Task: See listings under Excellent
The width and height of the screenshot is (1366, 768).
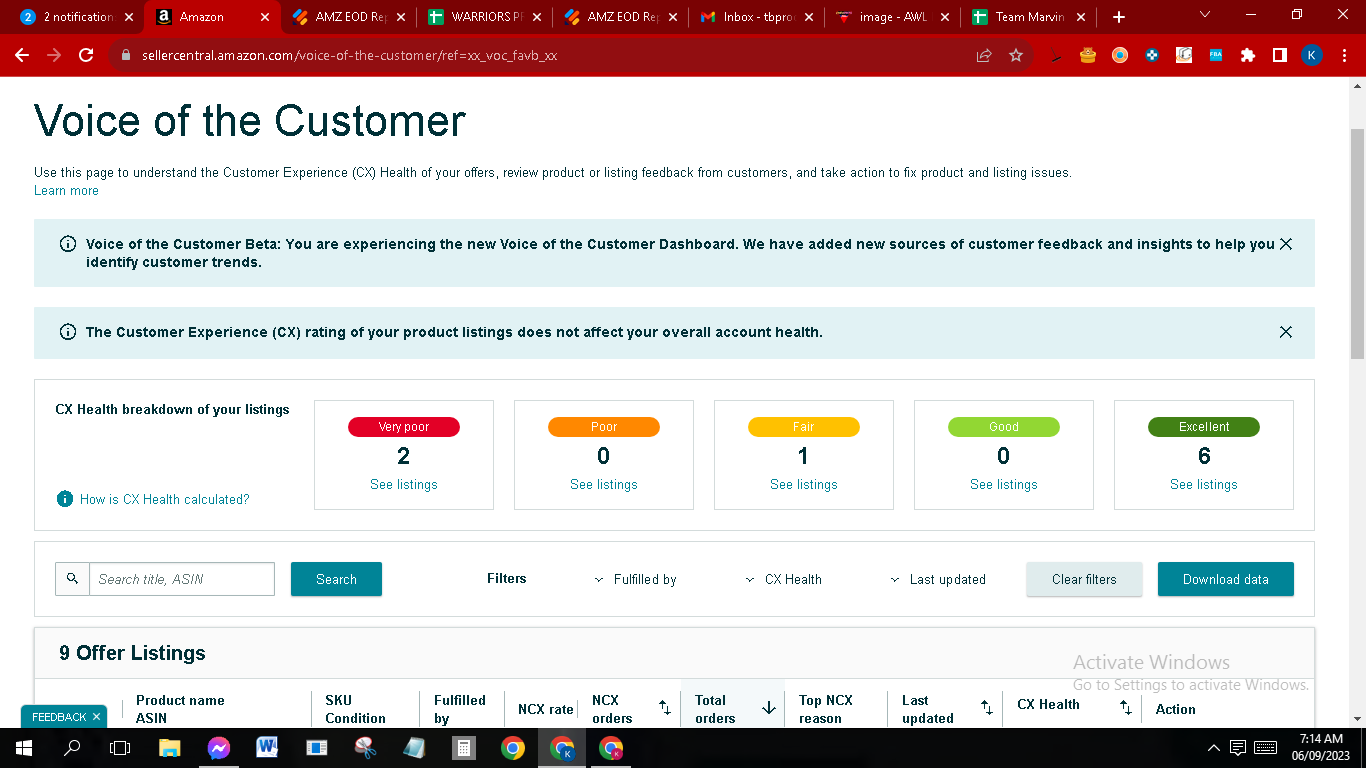Action: (x=1204, y=485)
